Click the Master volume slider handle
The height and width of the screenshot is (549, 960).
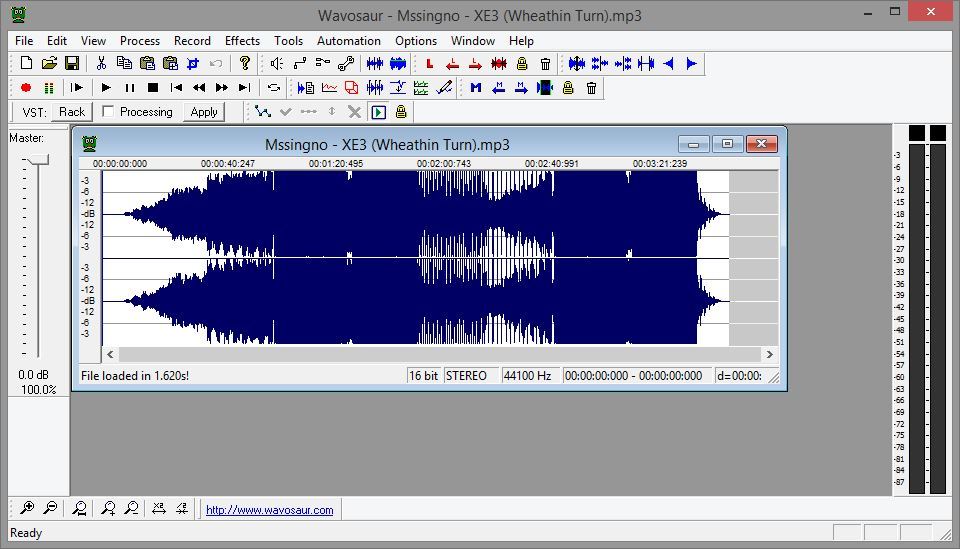38,160
